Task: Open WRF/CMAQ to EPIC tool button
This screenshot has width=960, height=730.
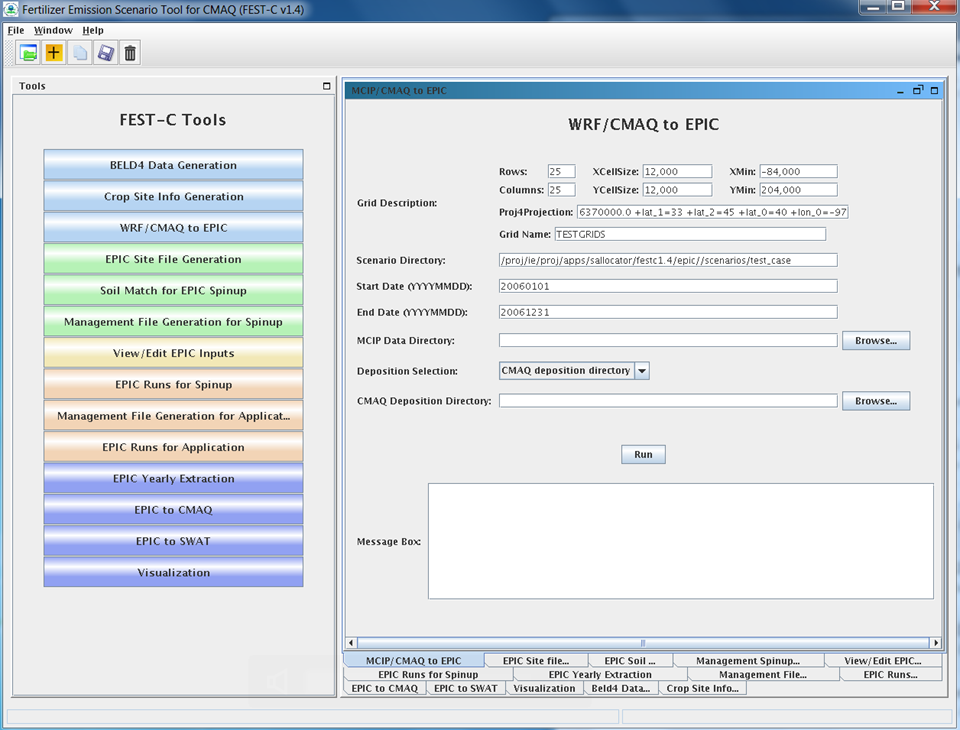Action: (x=173, y=227)
